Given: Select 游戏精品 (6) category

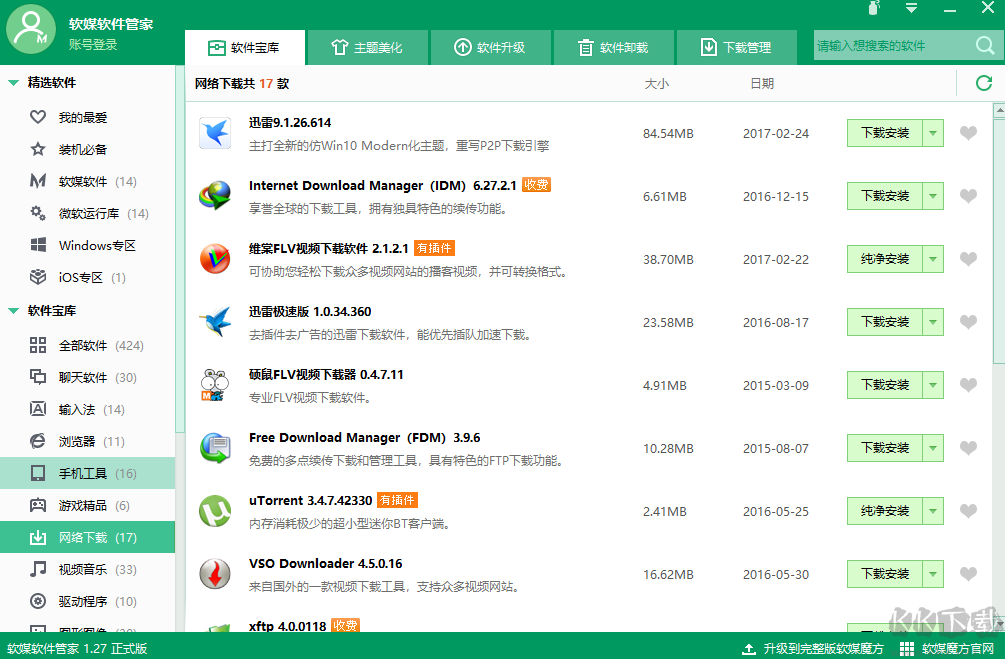Looking at the screenshot, I should tap(87, 506).
